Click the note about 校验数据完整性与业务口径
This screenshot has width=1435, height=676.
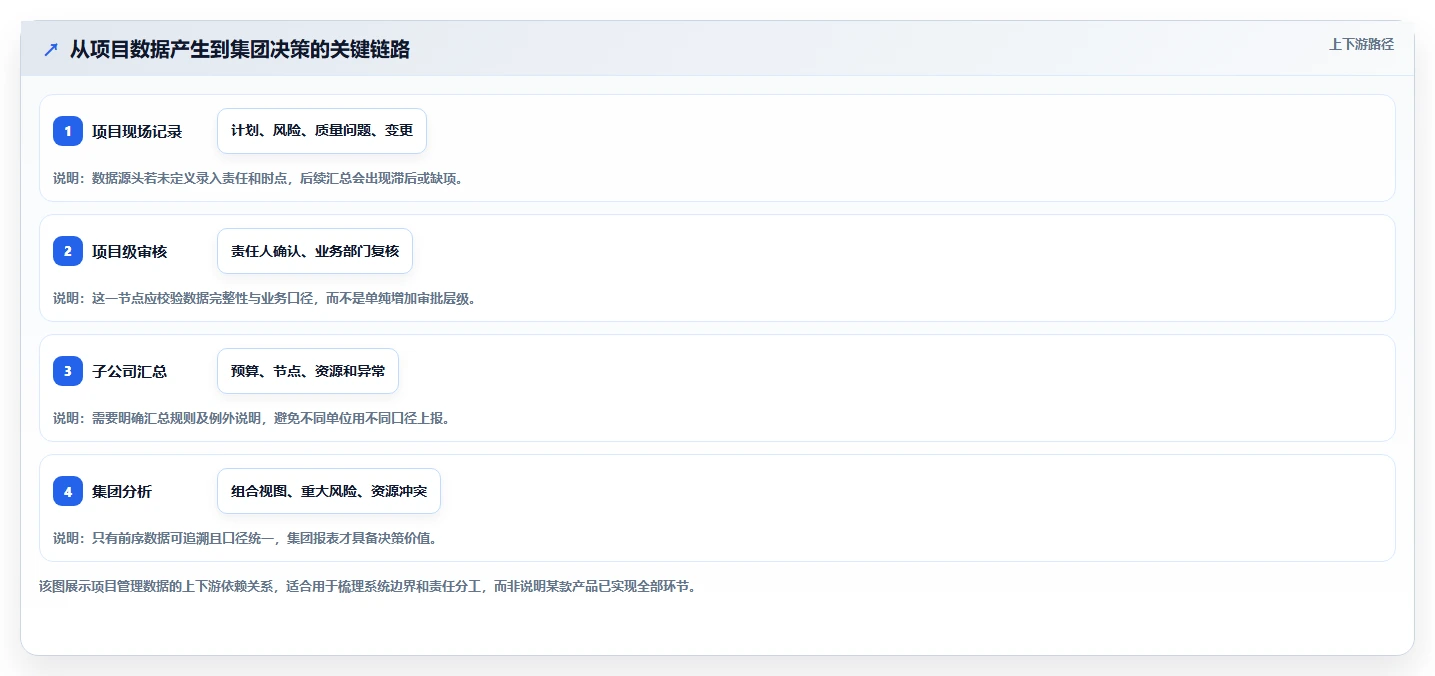pyautogui.click(x=264, y=298)
